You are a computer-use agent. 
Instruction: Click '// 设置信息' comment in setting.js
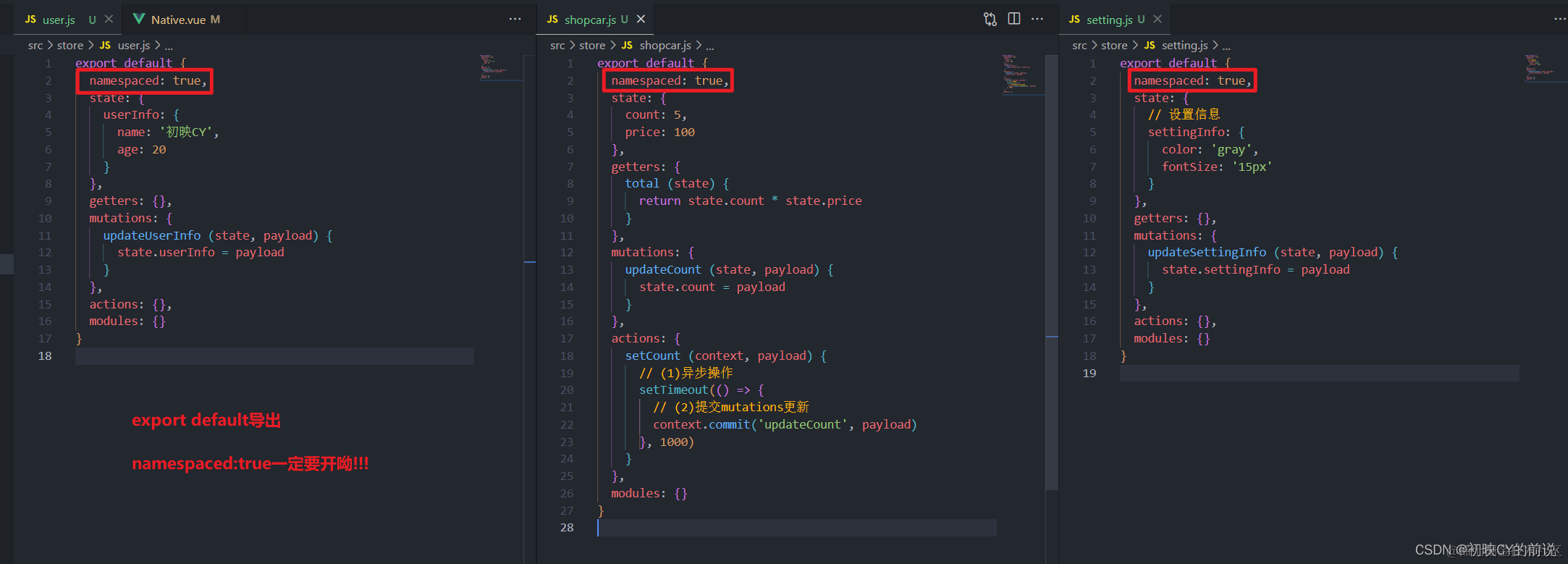tap(1184, 115)
